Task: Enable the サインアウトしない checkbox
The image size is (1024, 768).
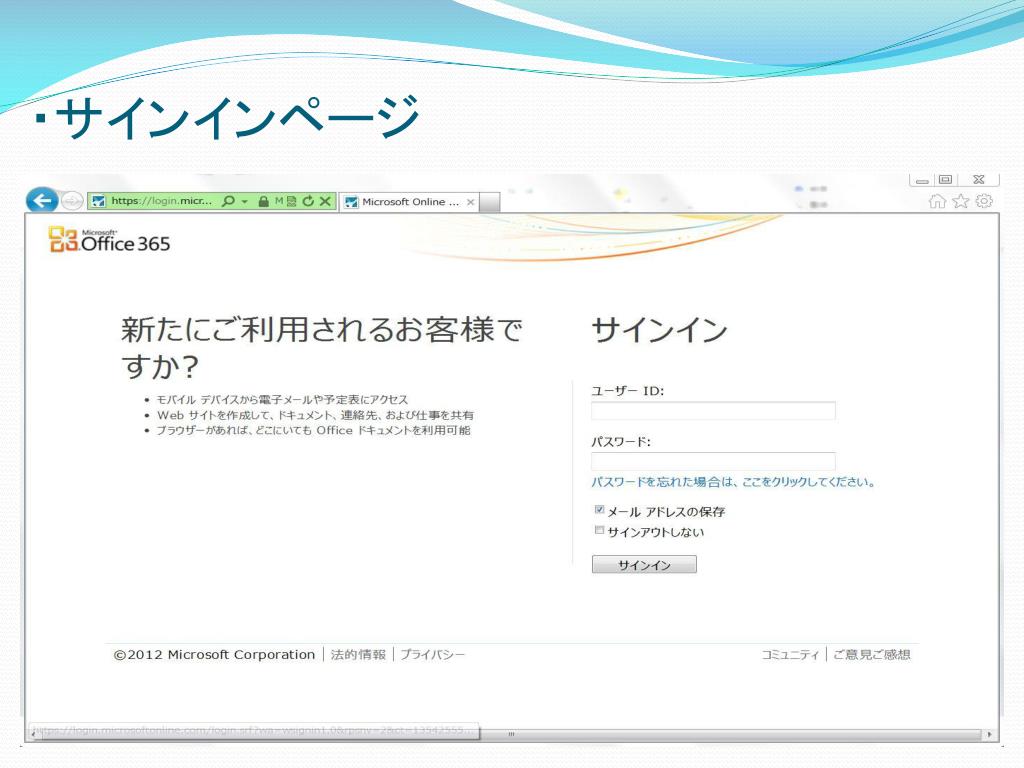Action: (x=599, y=530)
